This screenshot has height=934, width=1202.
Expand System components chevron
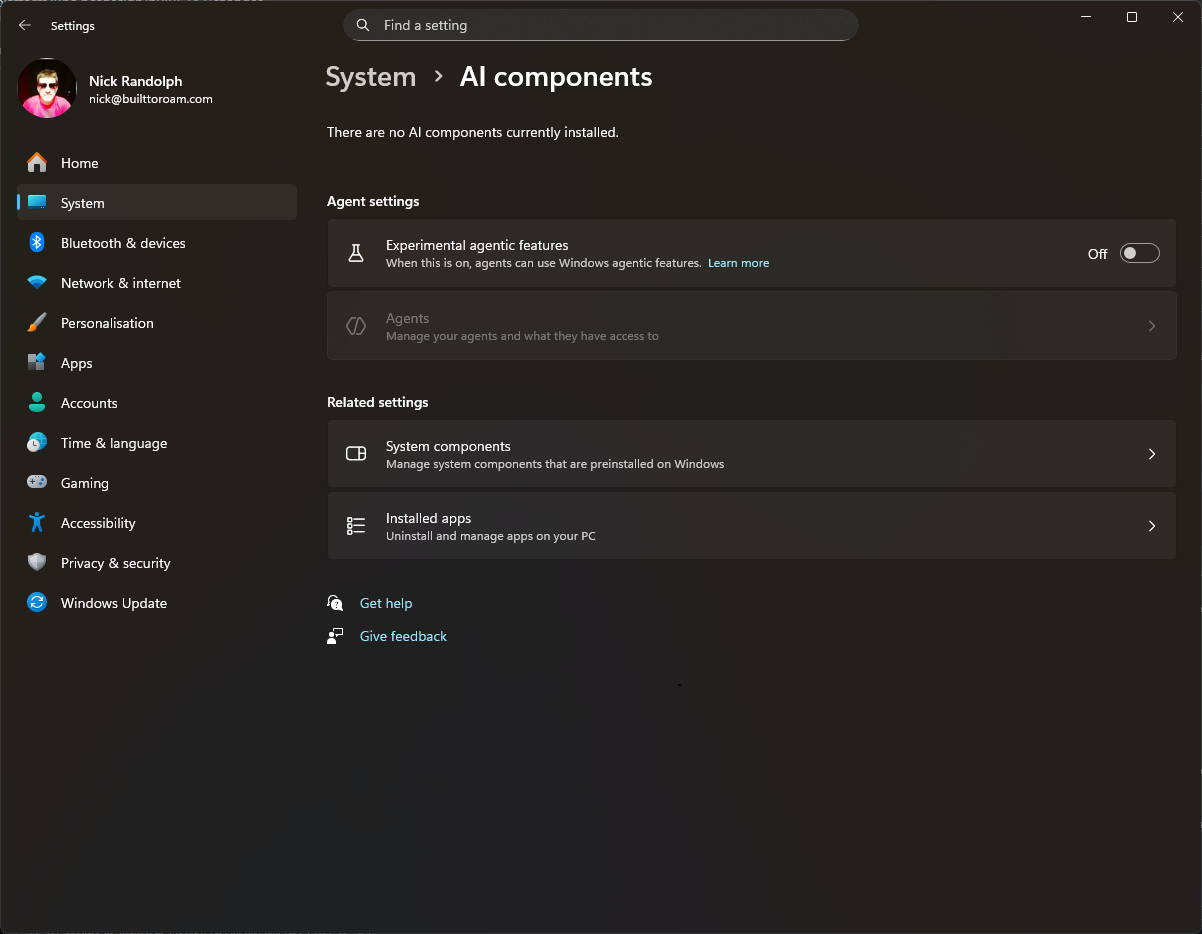tap(1151, 454)
